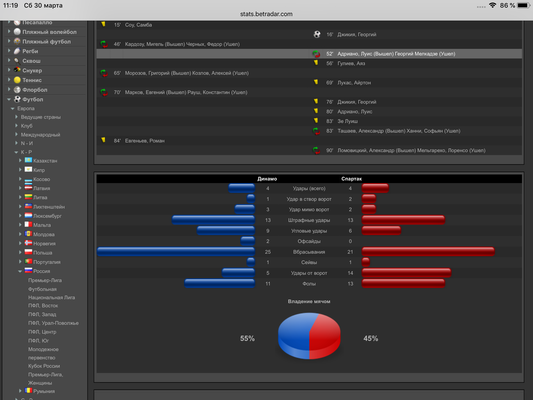Click the Футбол soccer ball icon
Viewport: 533px width, 400px height.
coord(17,99)
